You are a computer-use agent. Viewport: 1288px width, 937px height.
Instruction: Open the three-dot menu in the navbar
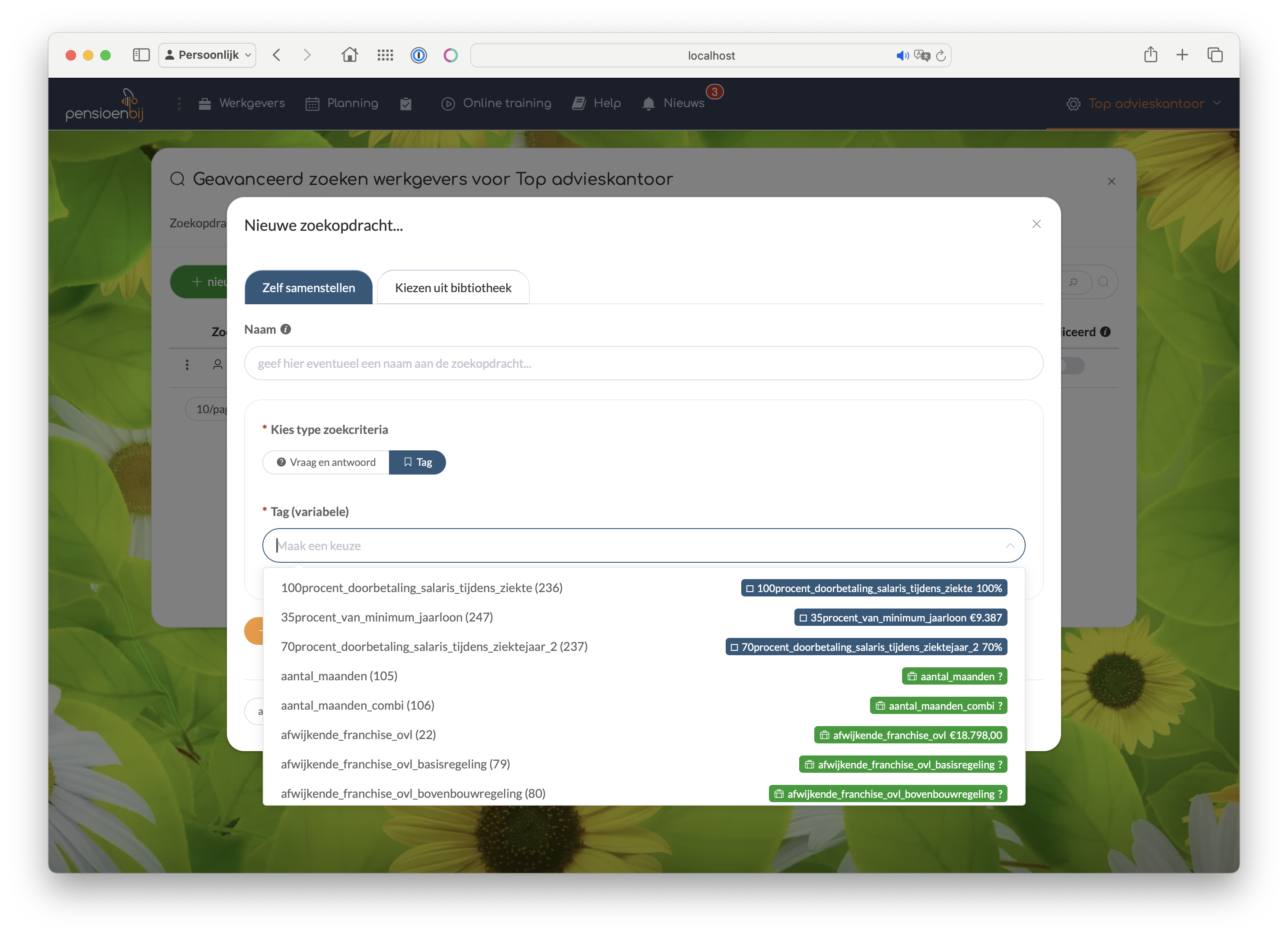point(179,103)
